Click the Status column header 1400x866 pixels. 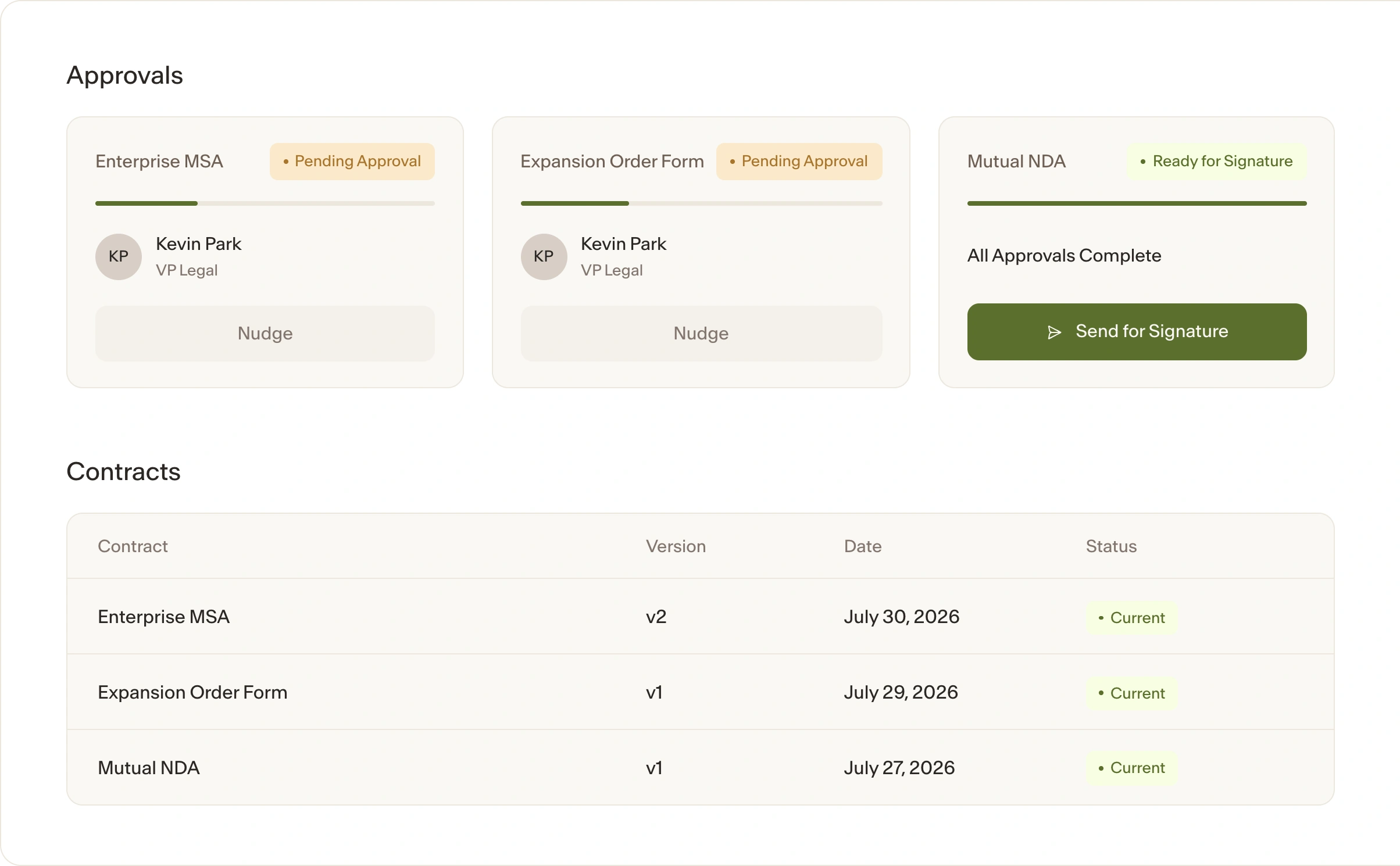[x=1111, y=546]
